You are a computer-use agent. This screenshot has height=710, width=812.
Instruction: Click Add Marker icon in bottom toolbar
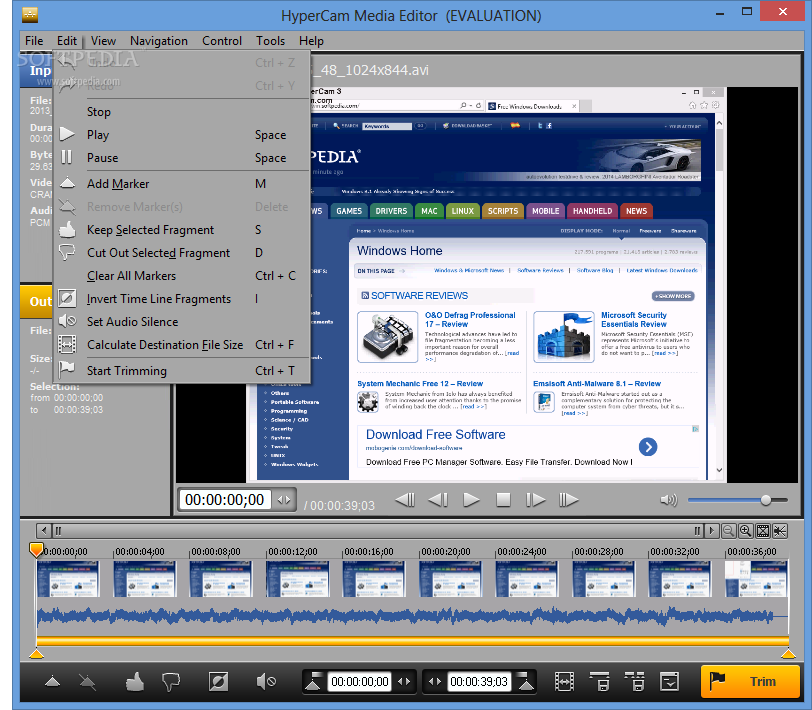52,682
